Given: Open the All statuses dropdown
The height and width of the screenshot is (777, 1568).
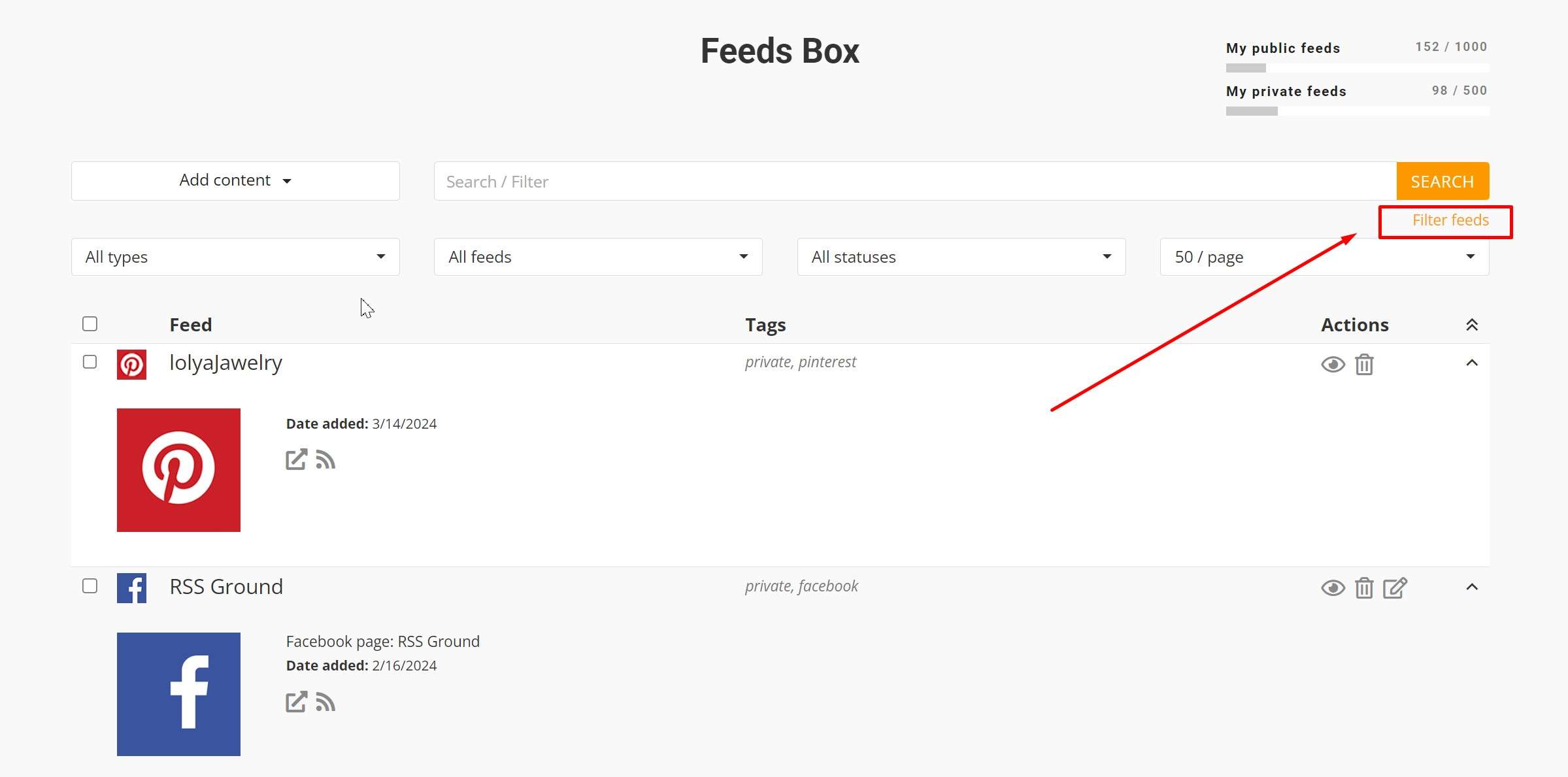Looking at the screenshot, I should tap(961, 257).
